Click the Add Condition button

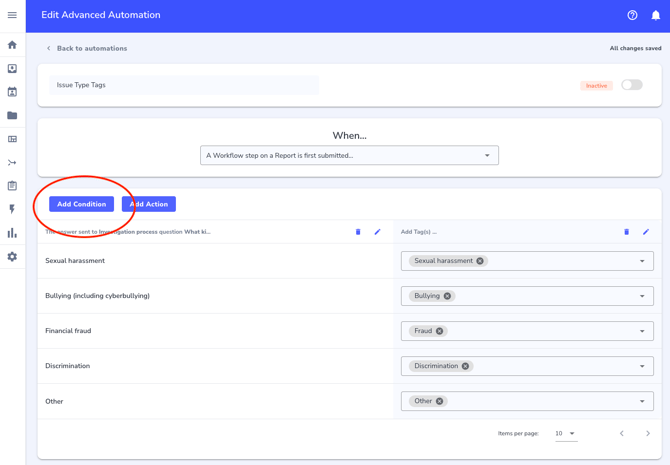pos(81,204)
